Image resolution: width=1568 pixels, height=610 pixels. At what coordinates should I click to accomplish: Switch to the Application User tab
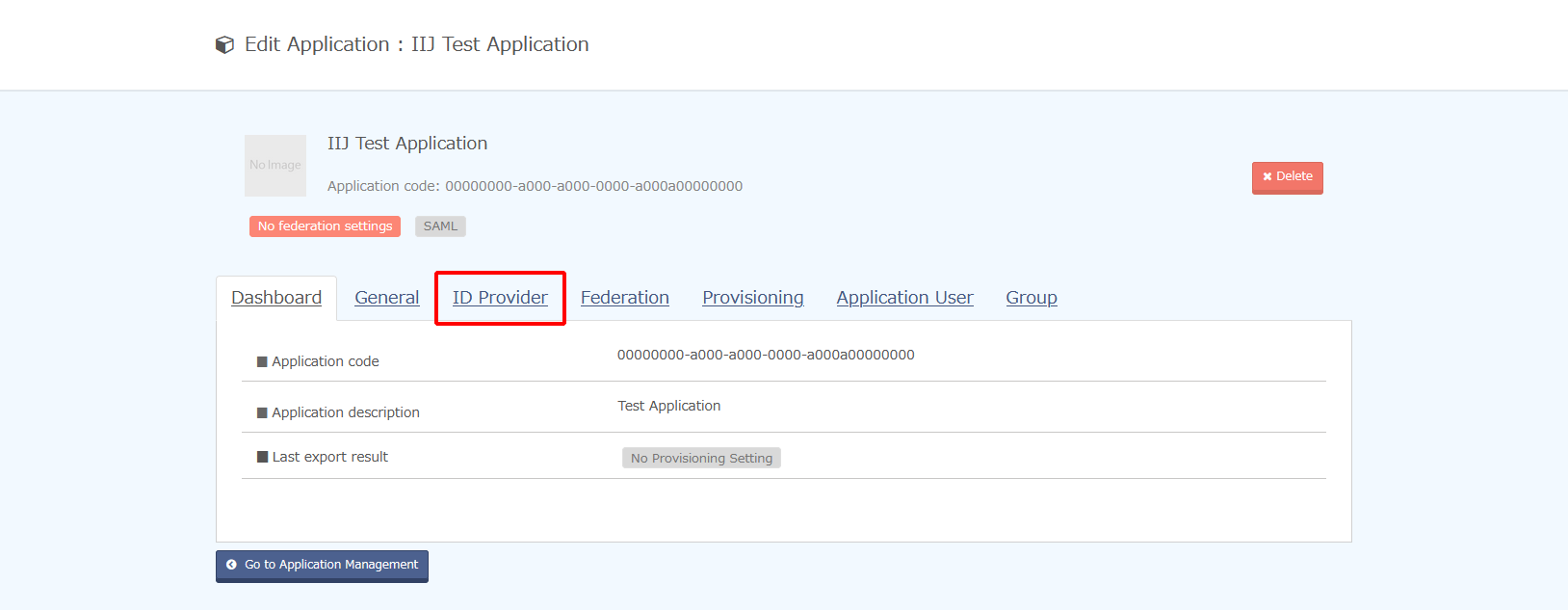click(x=904, y=298)
